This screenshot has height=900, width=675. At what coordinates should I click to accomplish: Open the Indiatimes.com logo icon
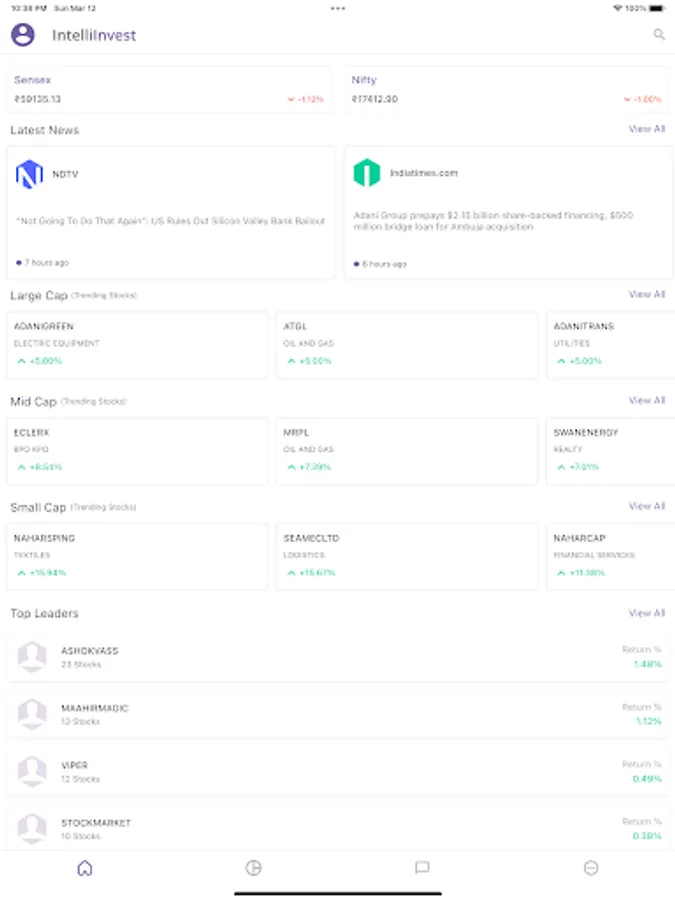pyautogui.click(x=367, y=173)
